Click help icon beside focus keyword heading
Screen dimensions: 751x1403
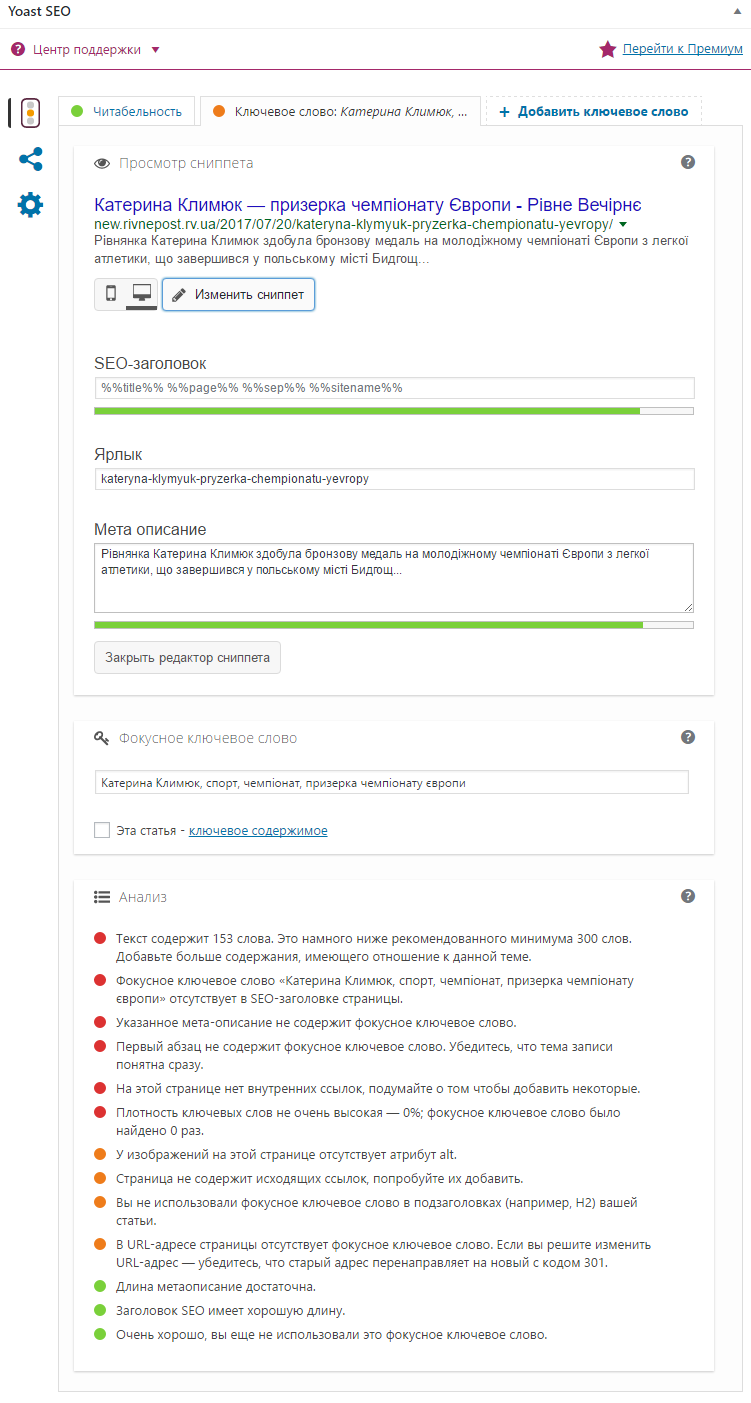pos(688,737)
